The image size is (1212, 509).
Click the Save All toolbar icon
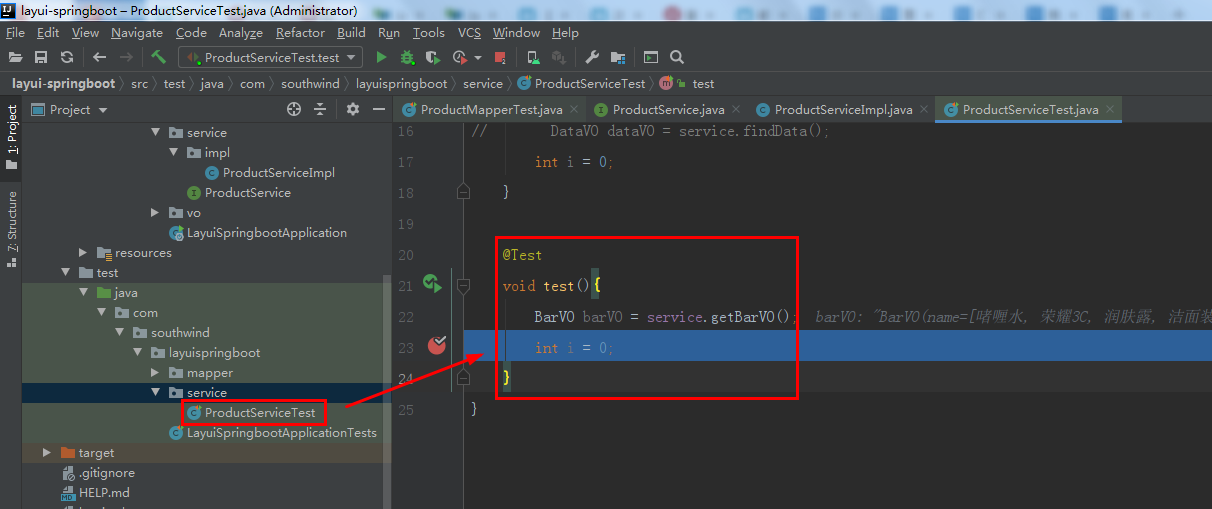pyautogui.click(x=41, y=57)
